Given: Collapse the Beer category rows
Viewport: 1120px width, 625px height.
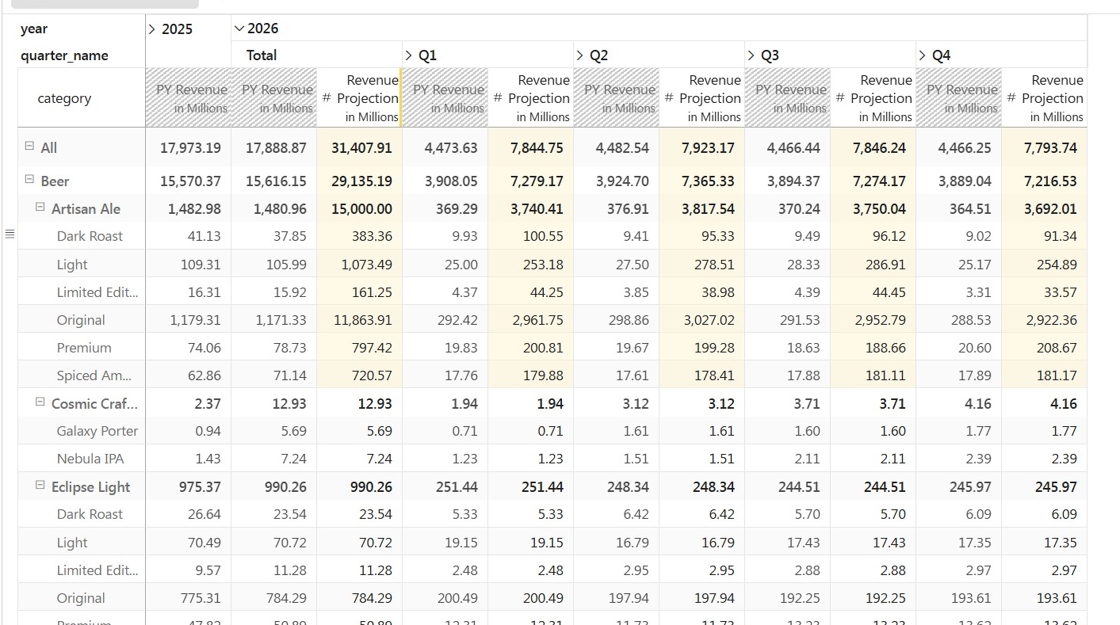Looking at the screenshot, I should pos(29,179).
